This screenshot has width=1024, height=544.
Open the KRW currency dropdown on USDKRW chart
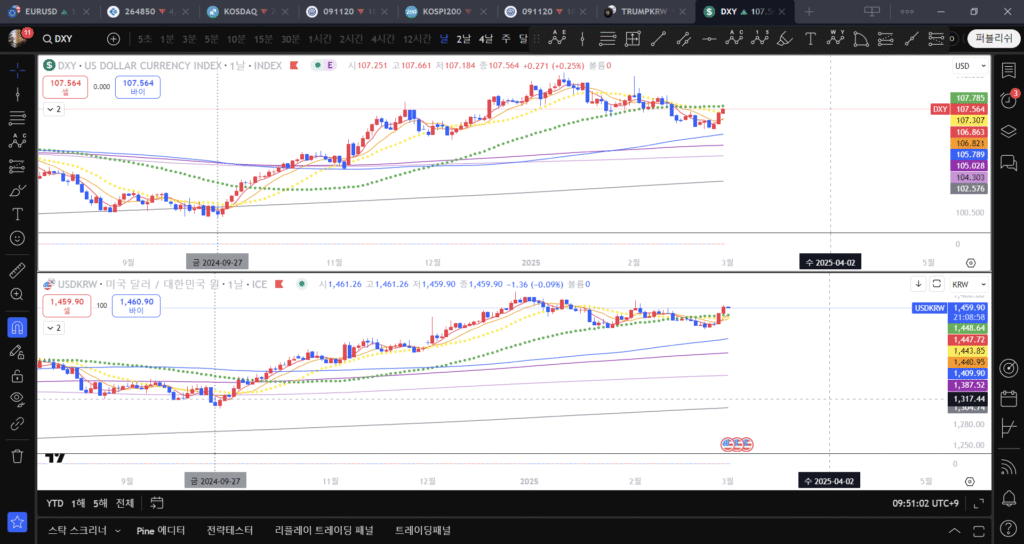(968, 284)
